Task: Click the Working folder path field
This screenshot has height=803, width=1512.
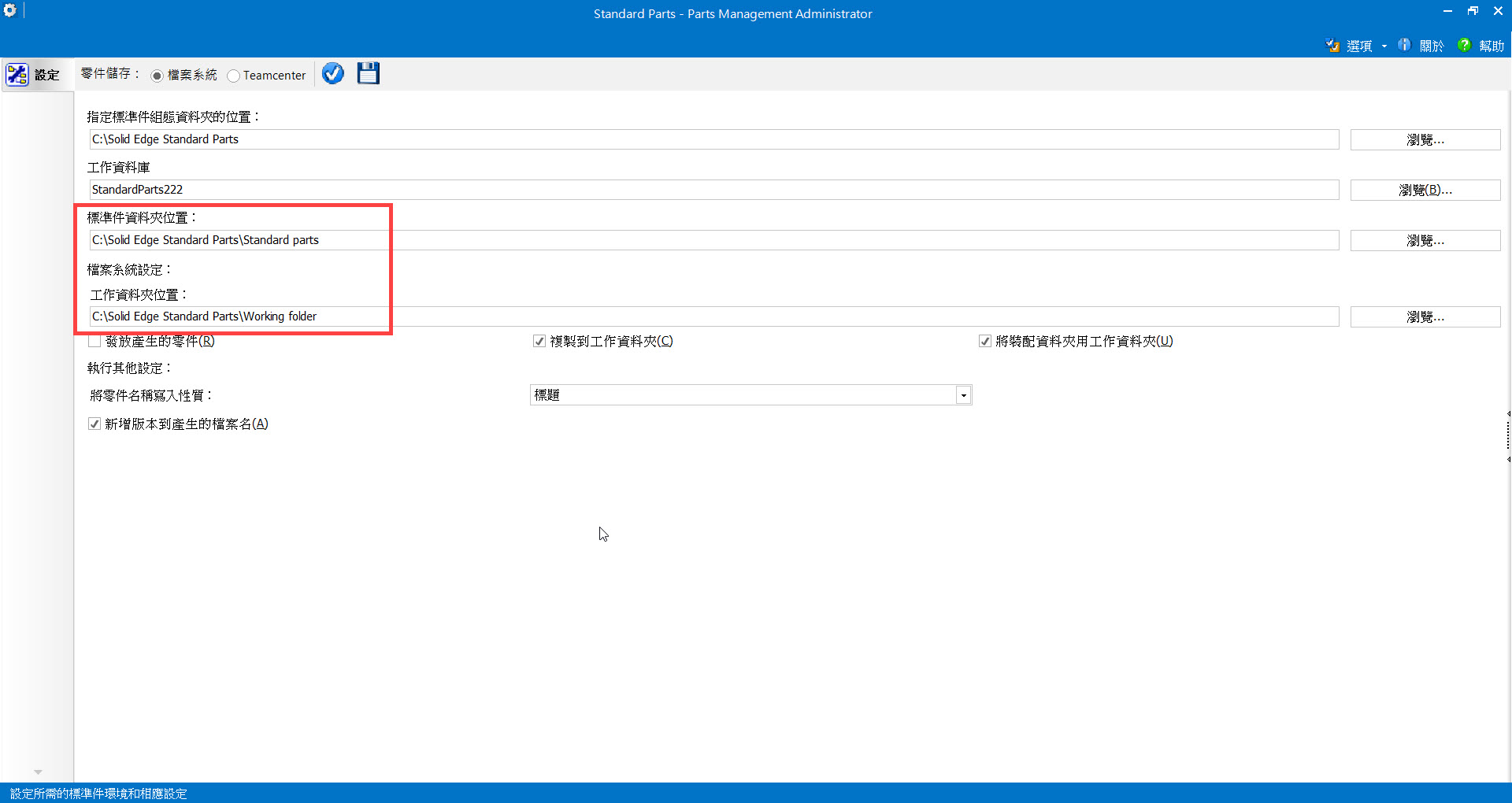Action: [714, 316]
